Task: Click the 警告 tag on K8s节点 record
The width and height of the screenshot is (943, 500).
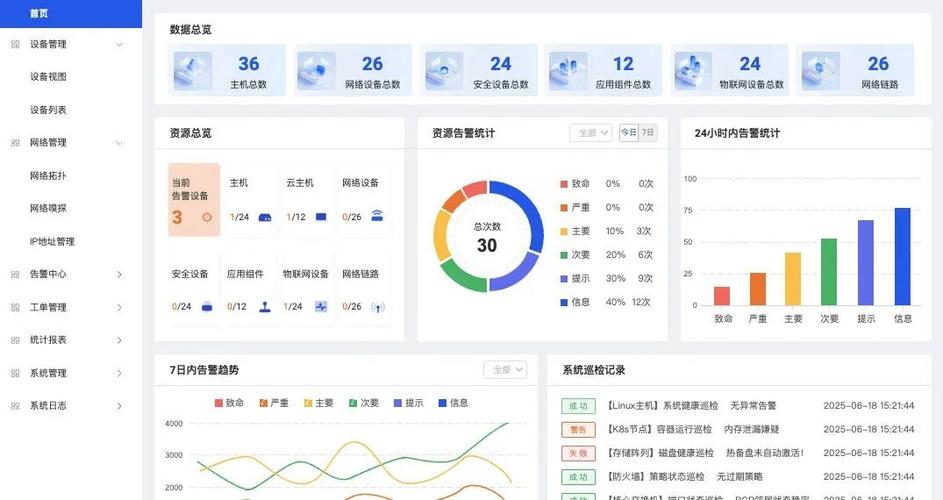Action: (578, 430)
